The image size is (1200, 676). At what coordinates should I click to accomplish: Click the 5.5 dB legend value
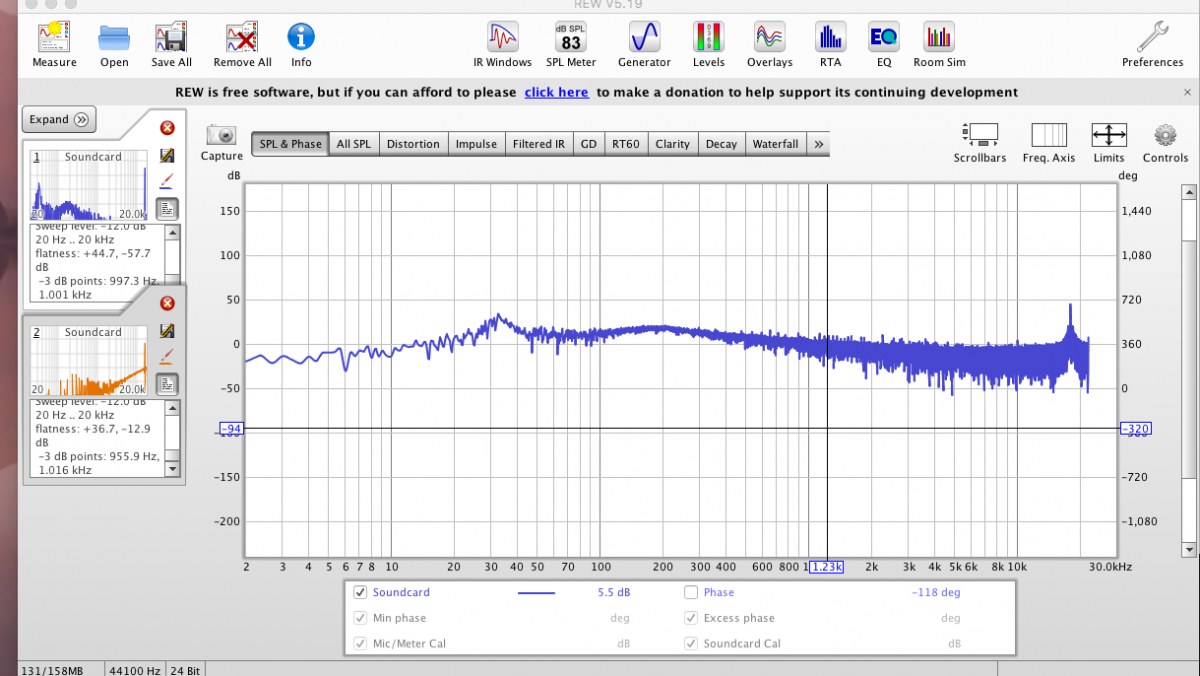[x=614, y=592]
